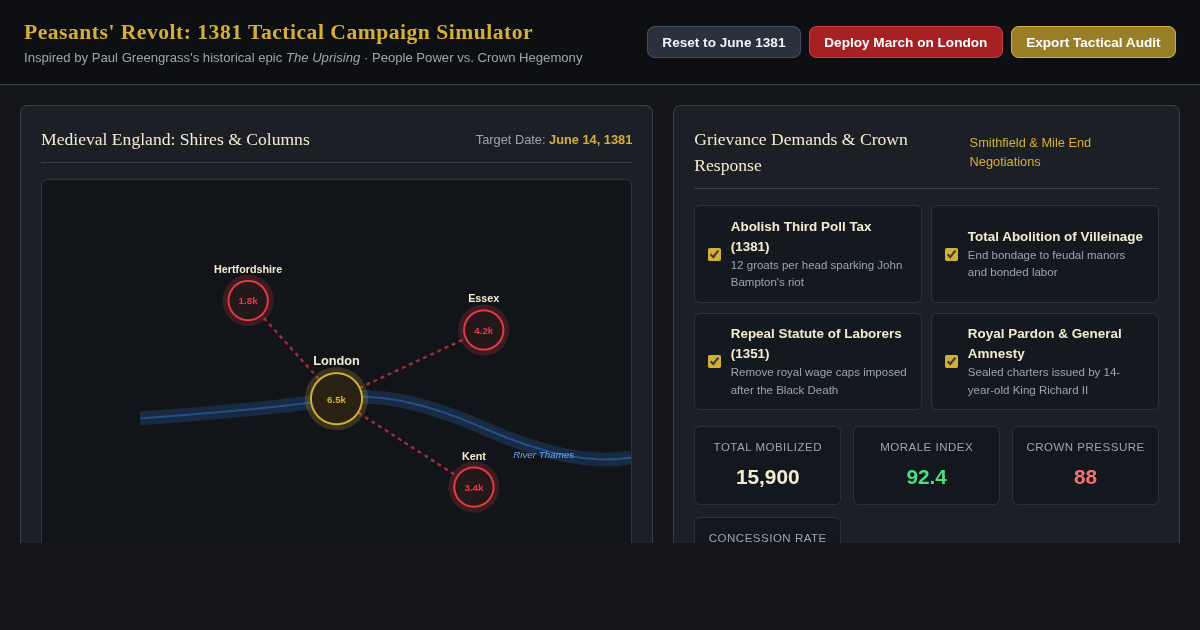This screenshot has height=630, width=1200.
Task: Click the Grievance Demands & Crown Response heading
Action: (x=801, y=152)
